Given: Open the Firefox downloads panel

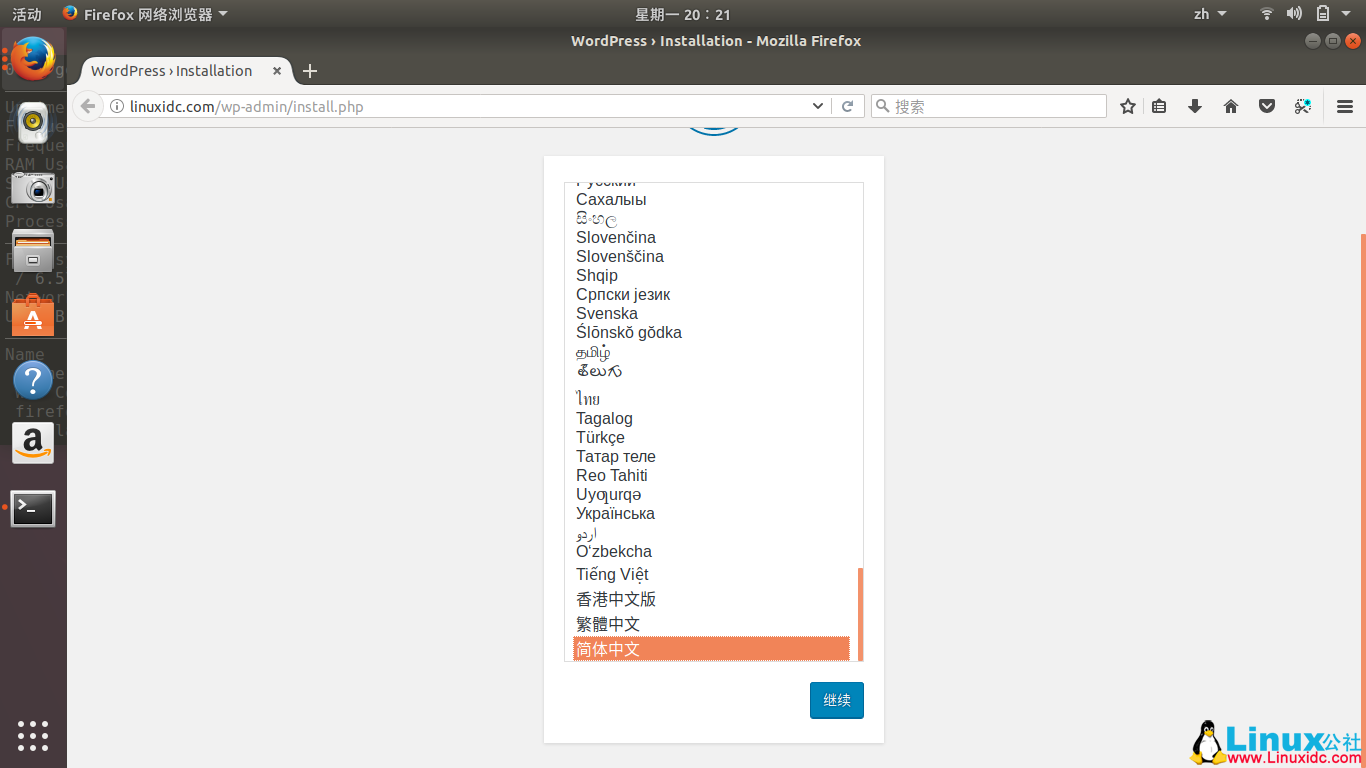Looking at the screenshot, I should point(1194,106).
